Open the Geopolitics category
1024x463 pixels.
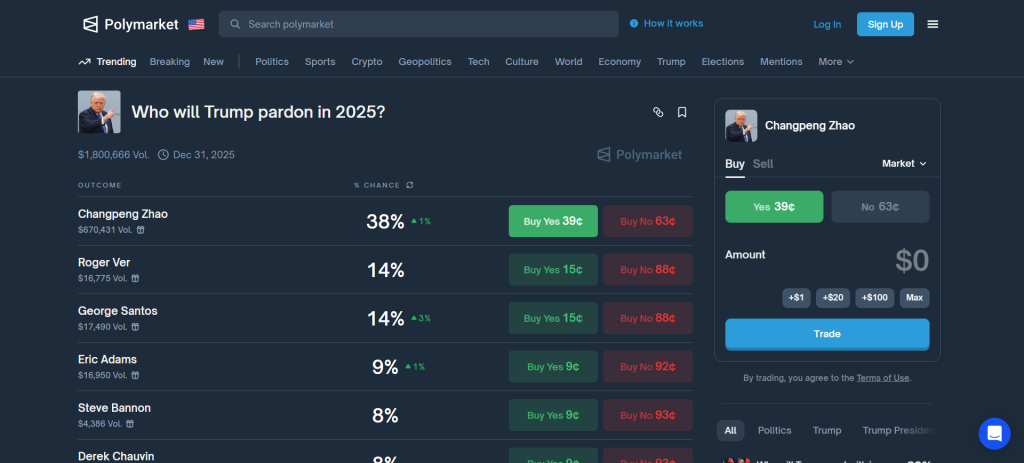[425, 61]
